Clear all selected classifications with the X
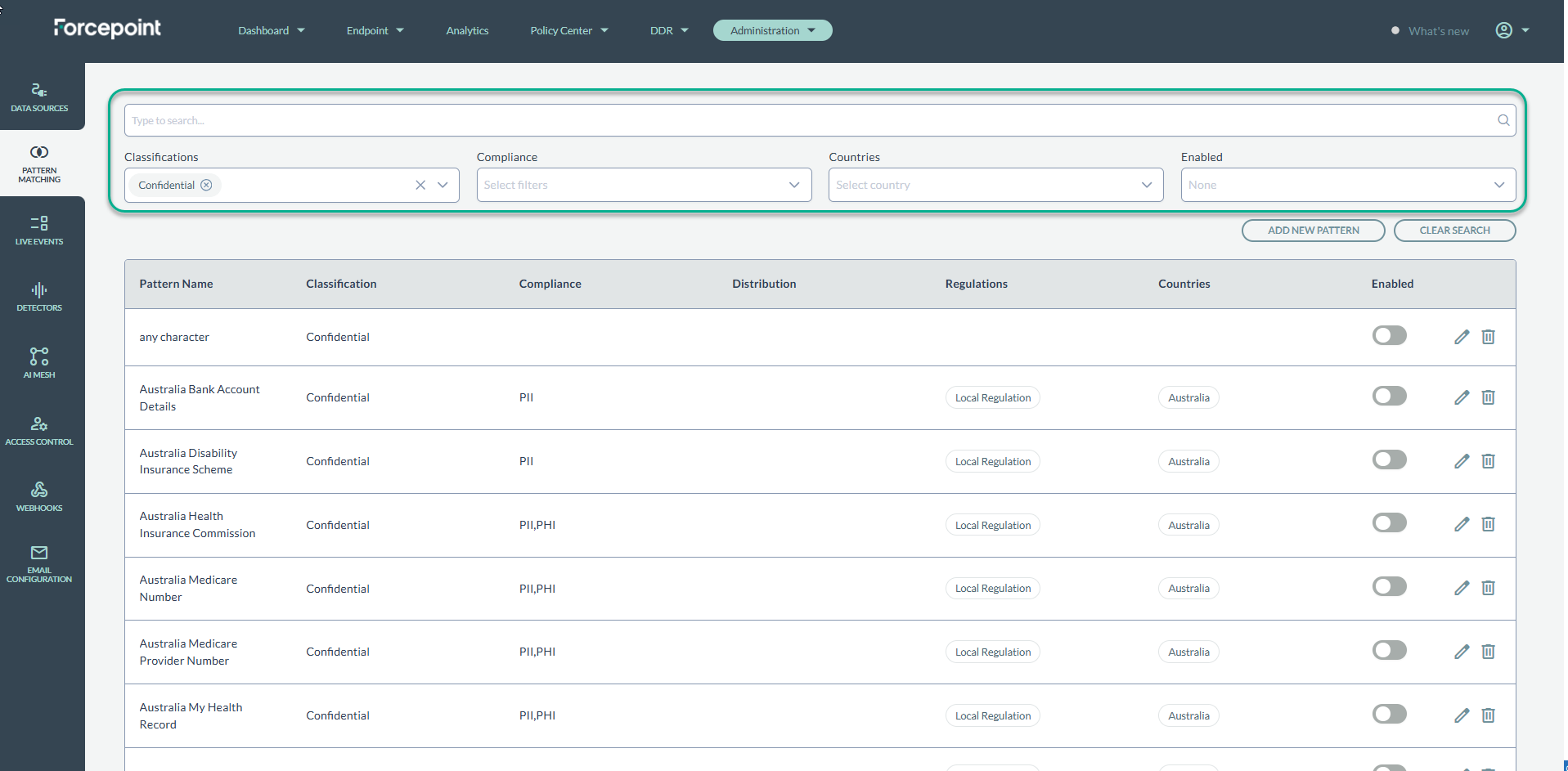 [x=420, y=185]
